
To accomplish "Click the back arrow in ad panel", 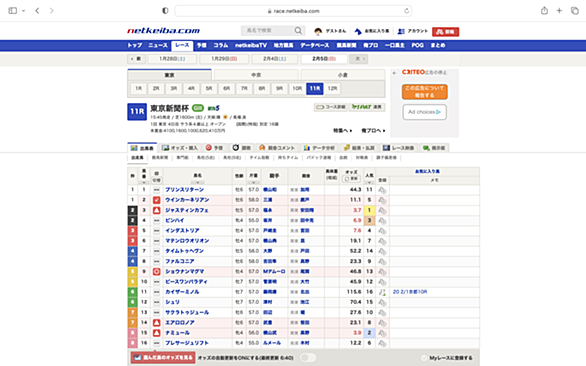I will (x=394, y=73).
